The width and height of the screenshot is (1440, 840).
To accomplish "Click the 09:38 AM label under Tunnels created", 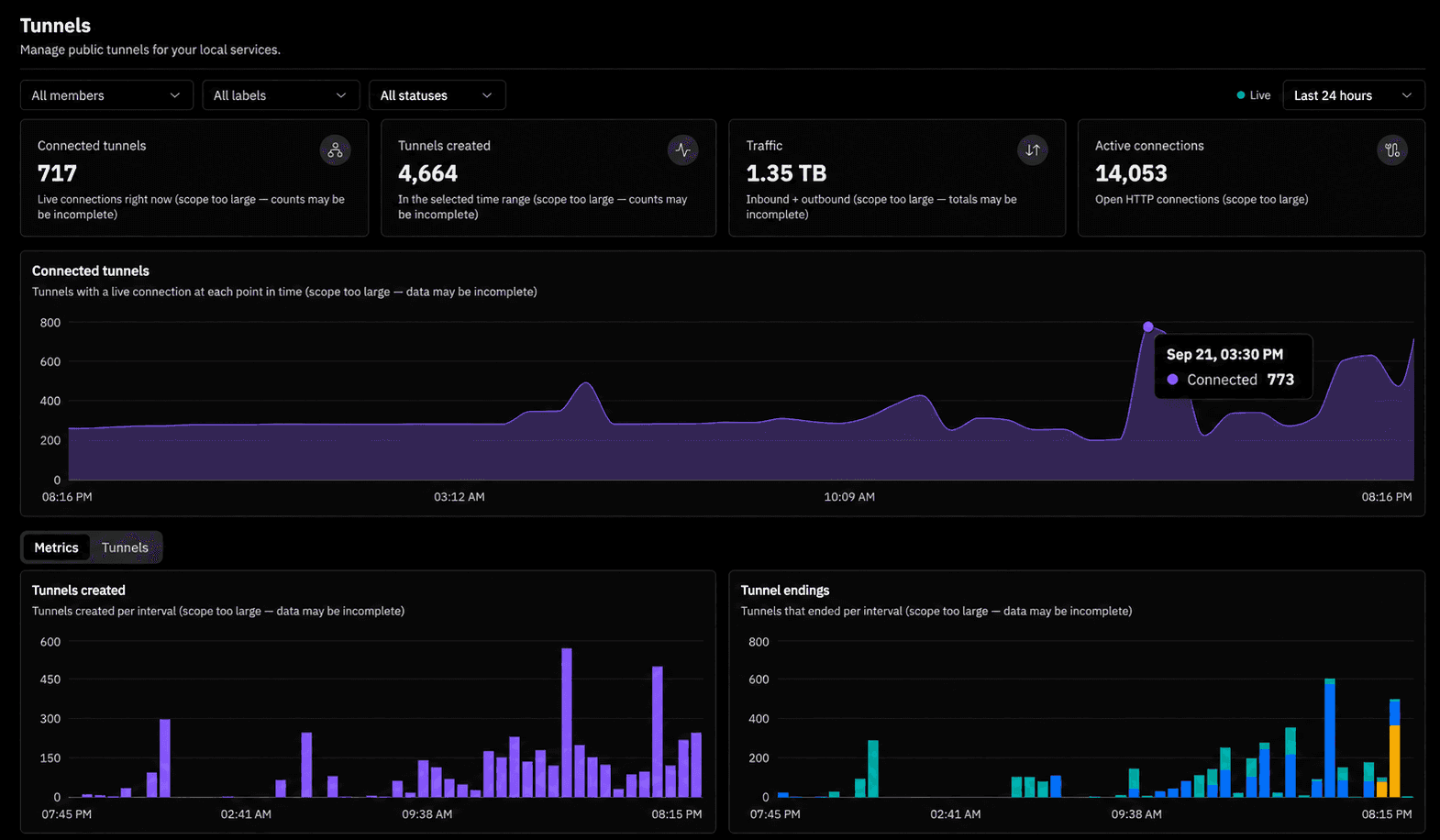I will click(x=426, y=814).
